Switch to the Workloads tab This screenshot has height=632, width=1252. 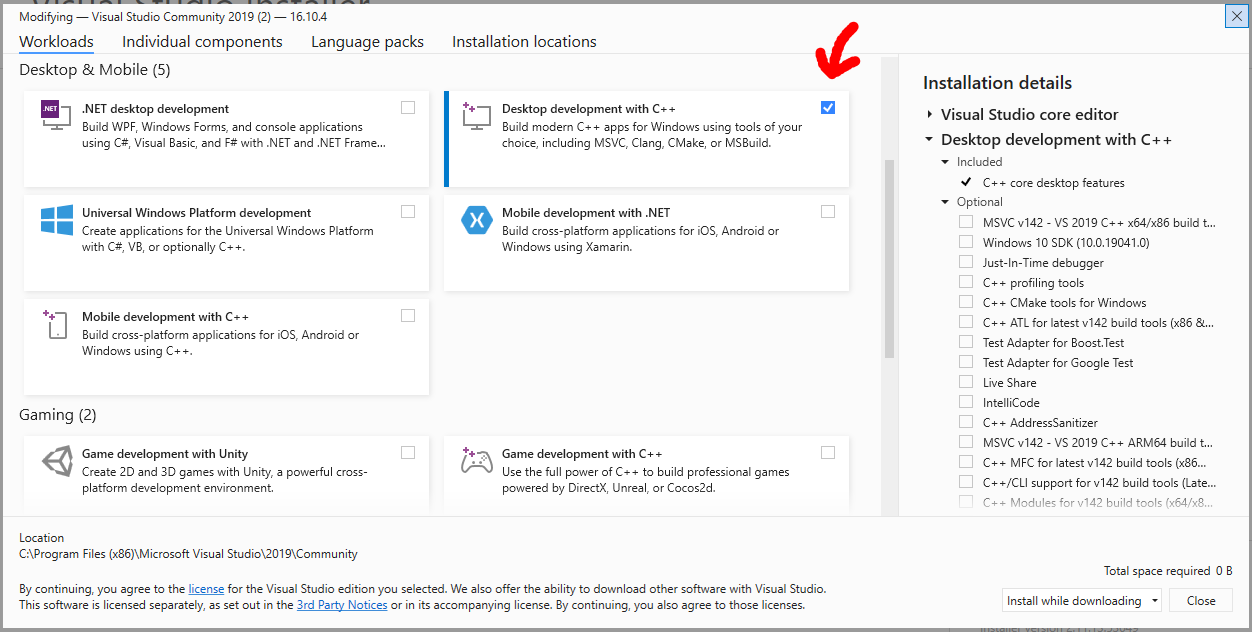[x=56, y=42]
